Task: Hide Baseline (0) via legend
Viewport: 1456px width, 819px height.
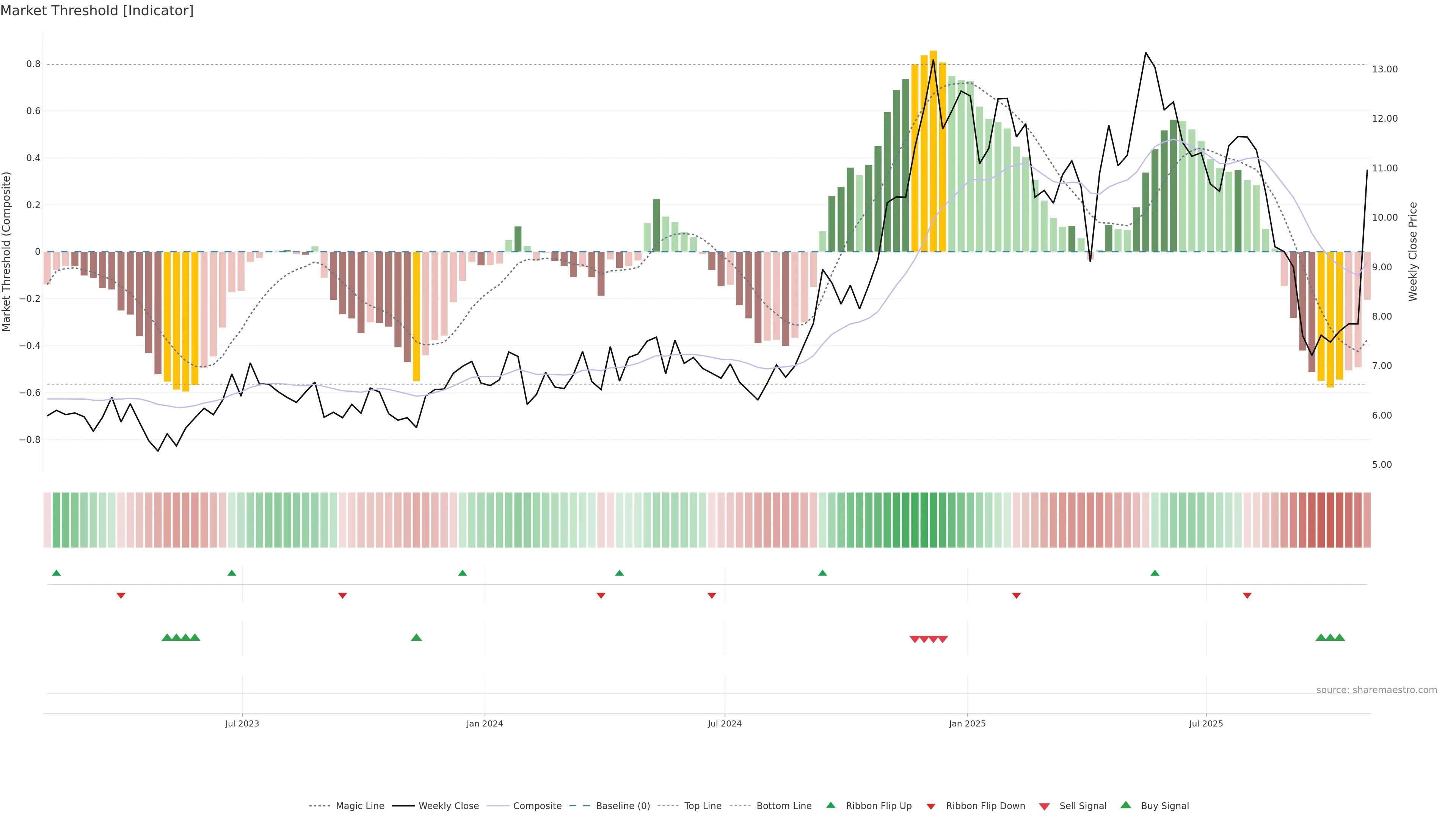Action: (622, 806)
